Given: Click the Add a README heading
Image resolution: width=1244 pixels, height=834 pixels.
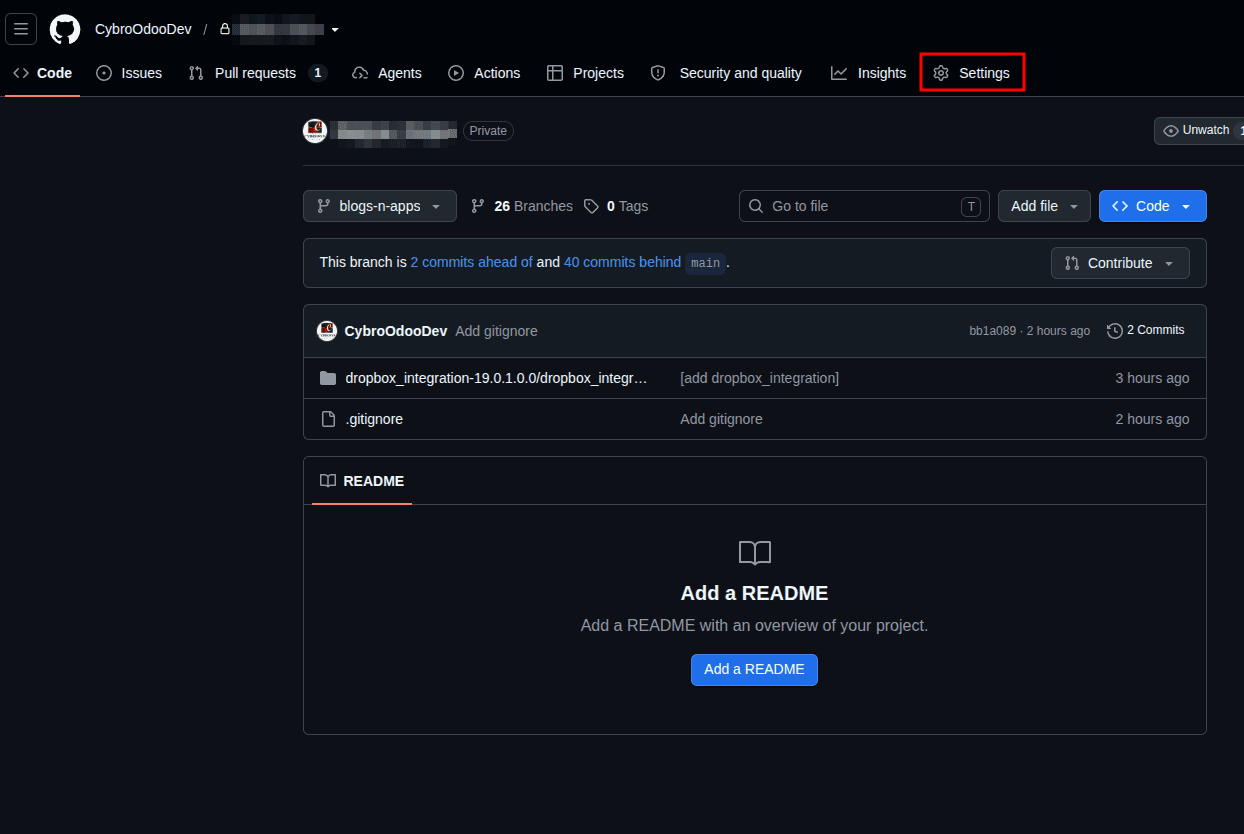Looking at the screenshot, I should point(755,593).
